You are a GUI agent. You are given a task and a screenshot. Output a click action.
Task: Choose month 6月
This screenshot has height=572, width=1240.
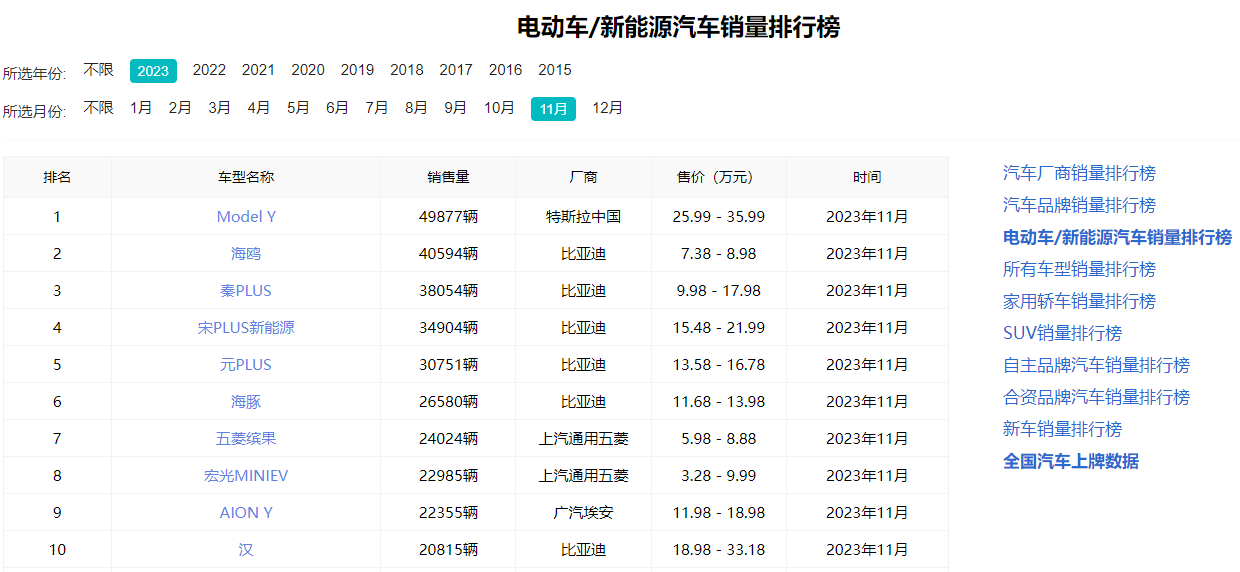click(337, 108)
